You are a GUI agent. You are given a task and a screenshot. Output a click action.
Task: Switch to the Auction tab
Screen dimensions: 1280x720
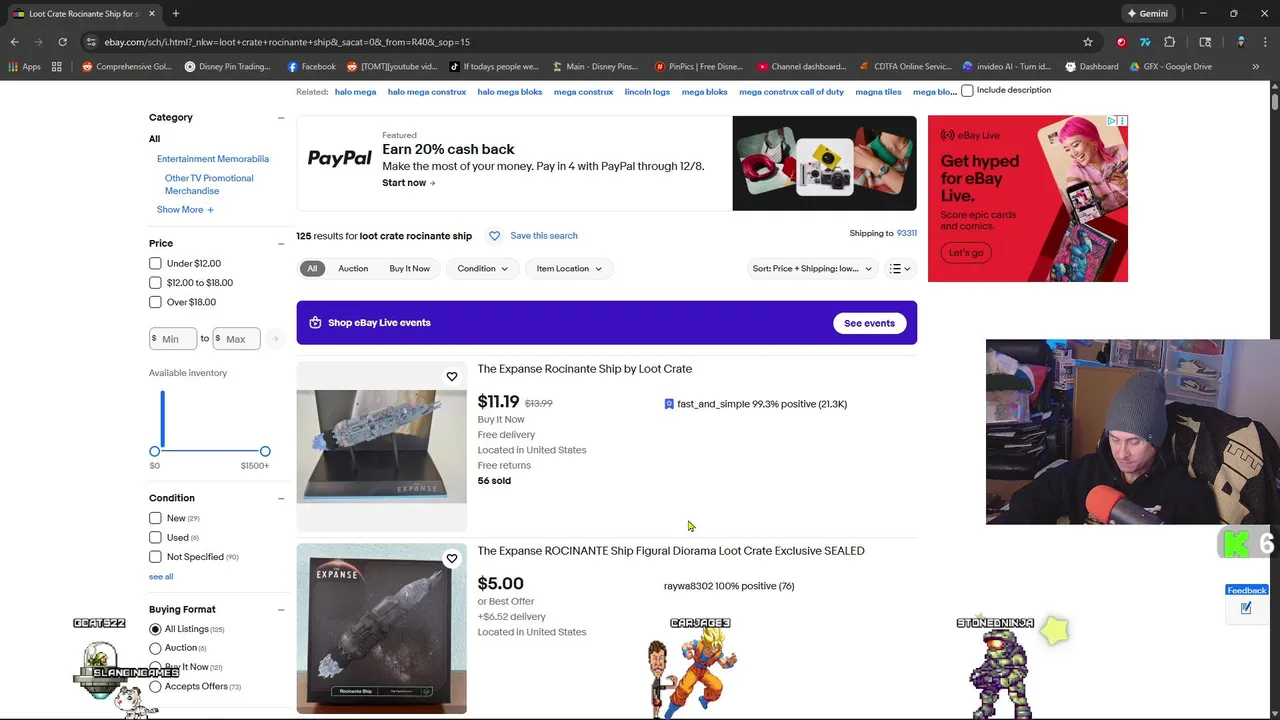pyautogui.click(x=353, y=269)
